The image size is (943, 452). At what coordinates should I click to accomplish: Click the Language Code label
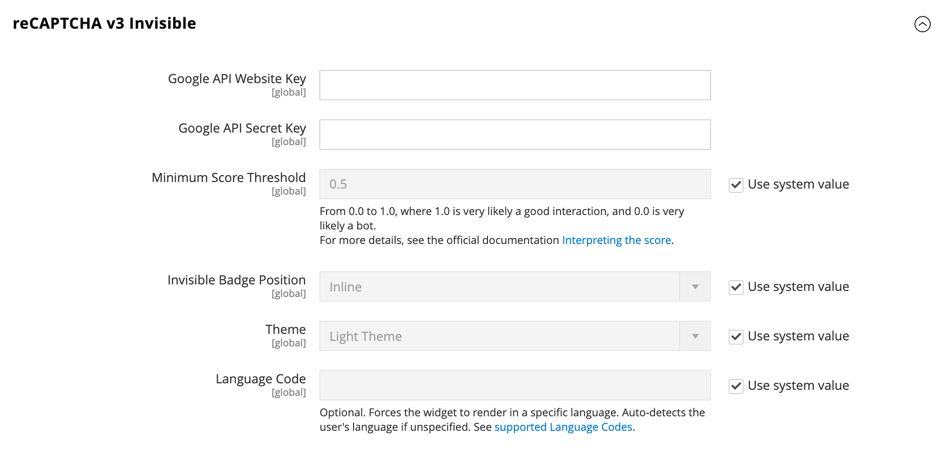click(x=260, y=379)
